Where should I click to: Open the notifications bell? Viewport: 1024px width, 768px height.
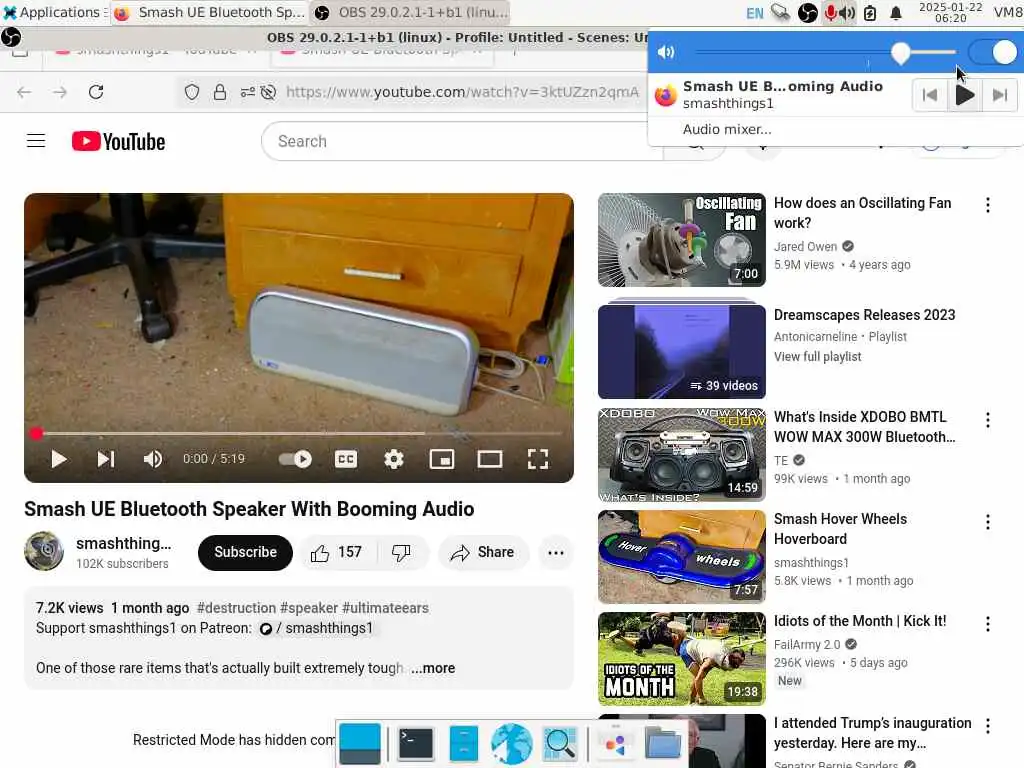896,13
